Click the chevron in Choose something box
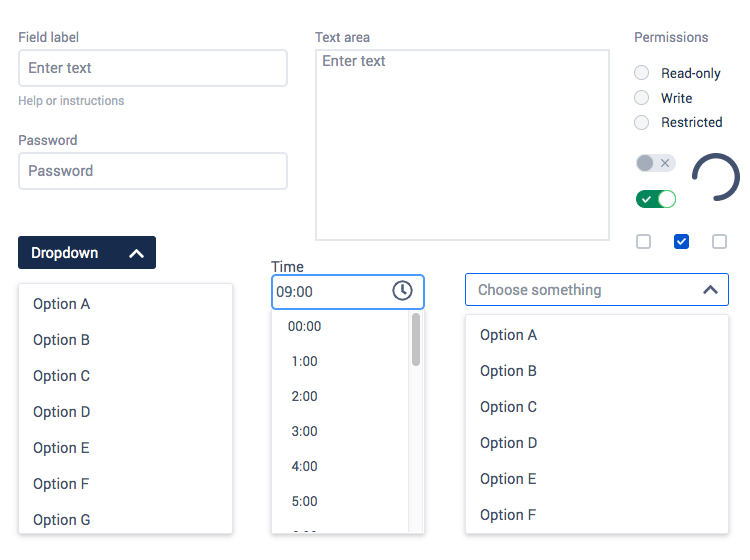The height and width of the screenshot is (560, 750). coord(710,290)
